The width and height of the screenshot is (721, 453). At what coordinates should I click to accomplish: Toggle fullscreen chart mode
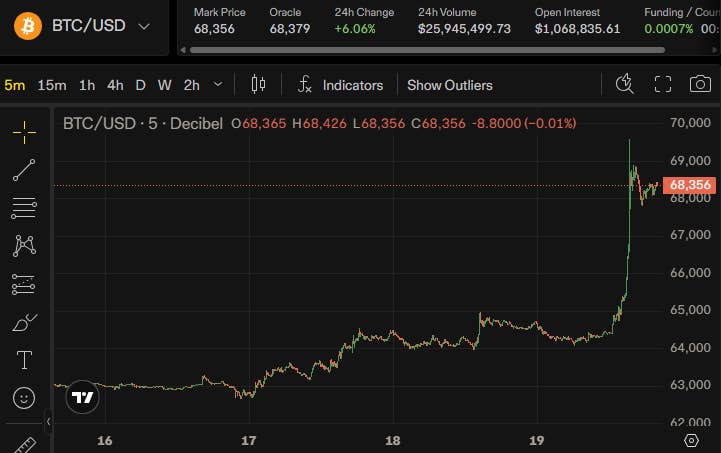(663, 84)
